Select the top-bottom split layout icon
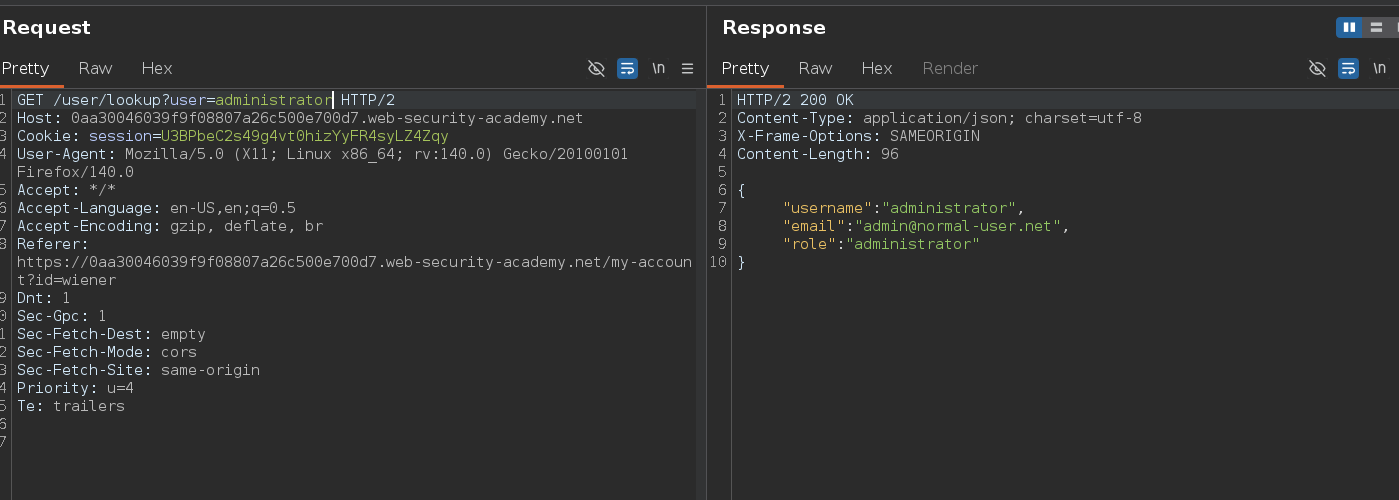1399x500 pixels. click(1376, 27)
